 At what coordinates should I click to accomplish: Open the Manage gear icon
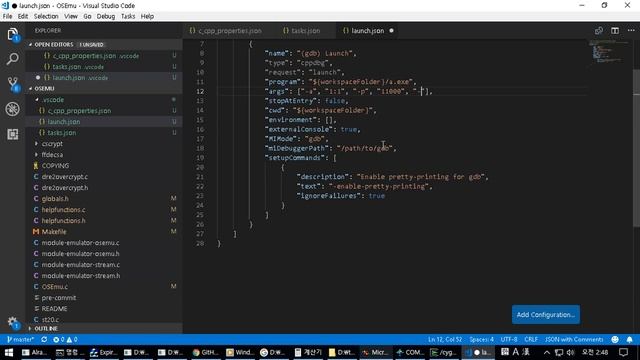tap(13, 322)
